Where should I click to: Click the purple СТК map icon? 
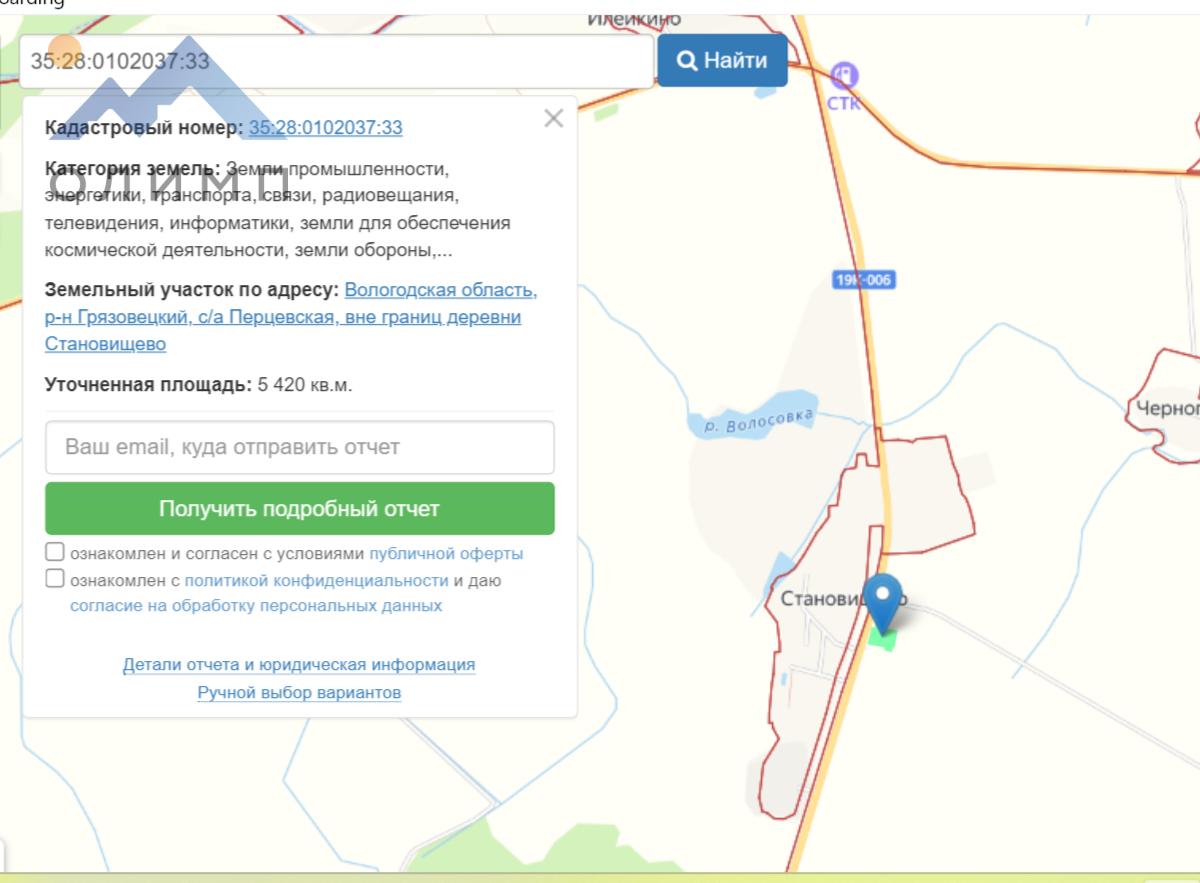(845, 76)
